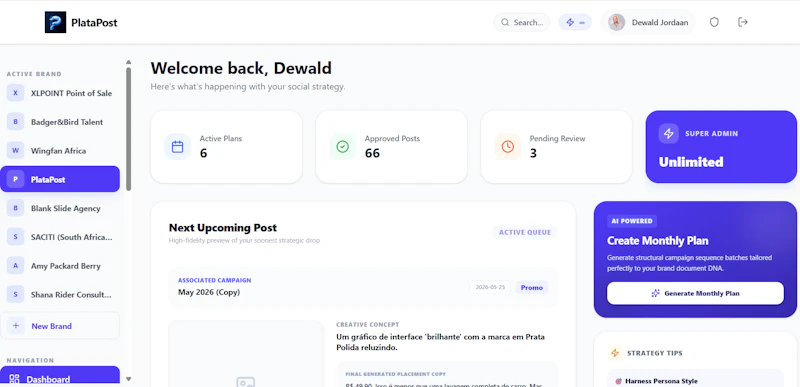Click the A avatar for Amy Packard Berry

[x=15, y=266]
